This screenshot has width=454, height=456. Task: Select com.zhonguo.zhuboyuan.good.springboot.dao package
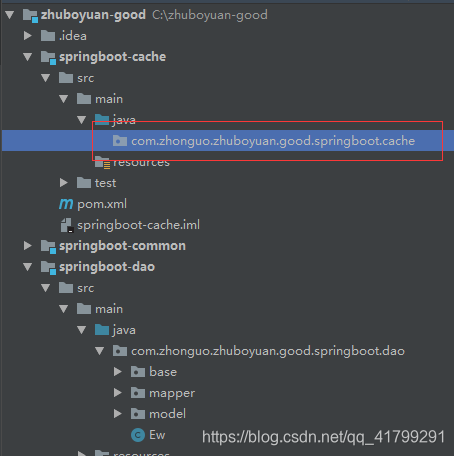coord(268,351)
